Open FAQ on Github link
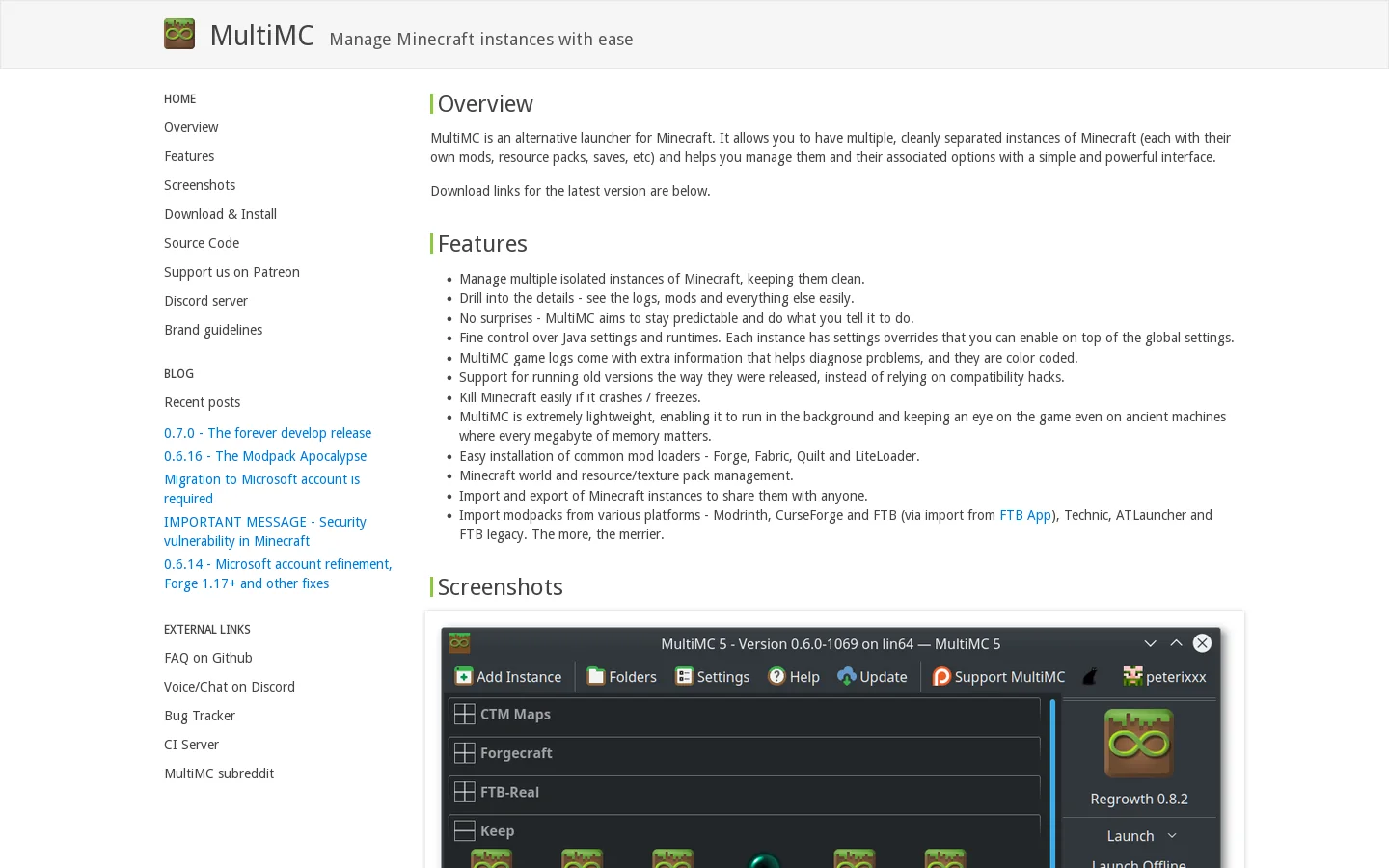 (x=208, y=658)
